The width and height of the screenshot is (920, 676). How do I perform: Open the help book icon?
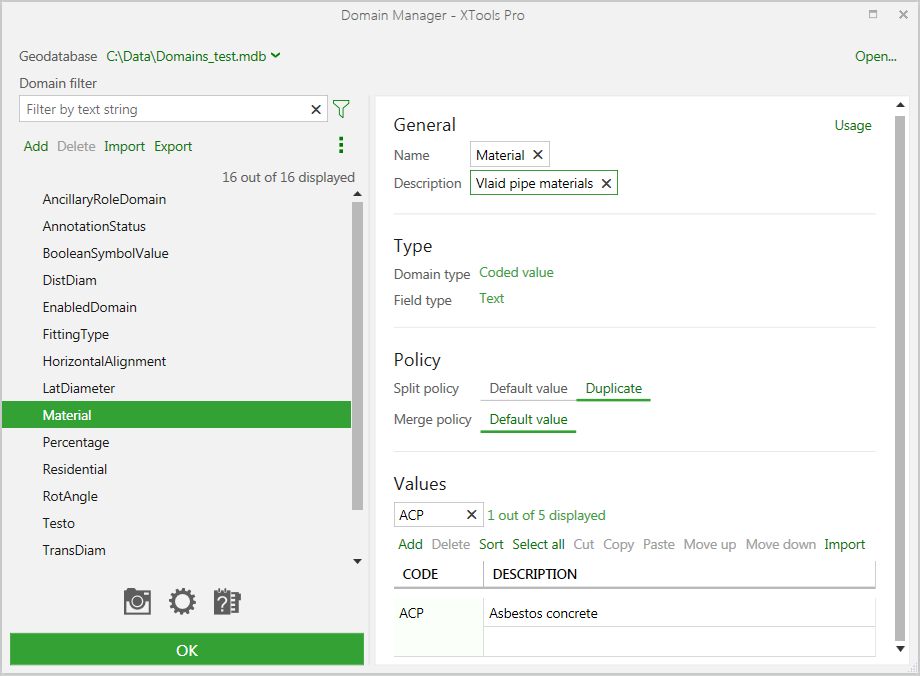click(x=227, y=601)
